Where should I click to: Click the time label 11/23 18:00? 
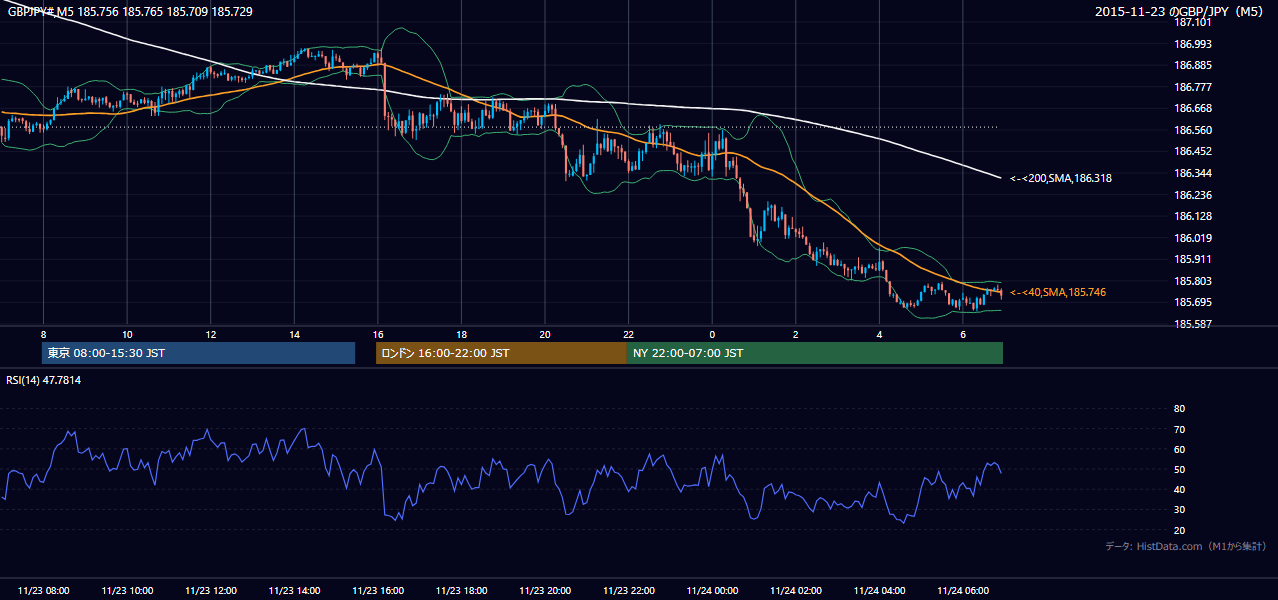pos(461,591)
